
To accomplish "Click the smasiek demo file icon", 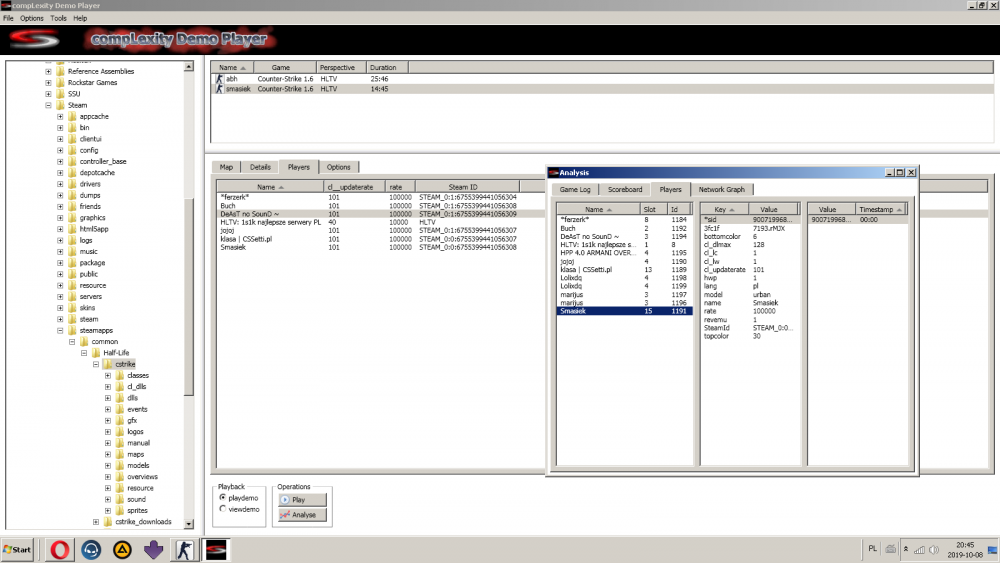I will [x=219, y=89].
